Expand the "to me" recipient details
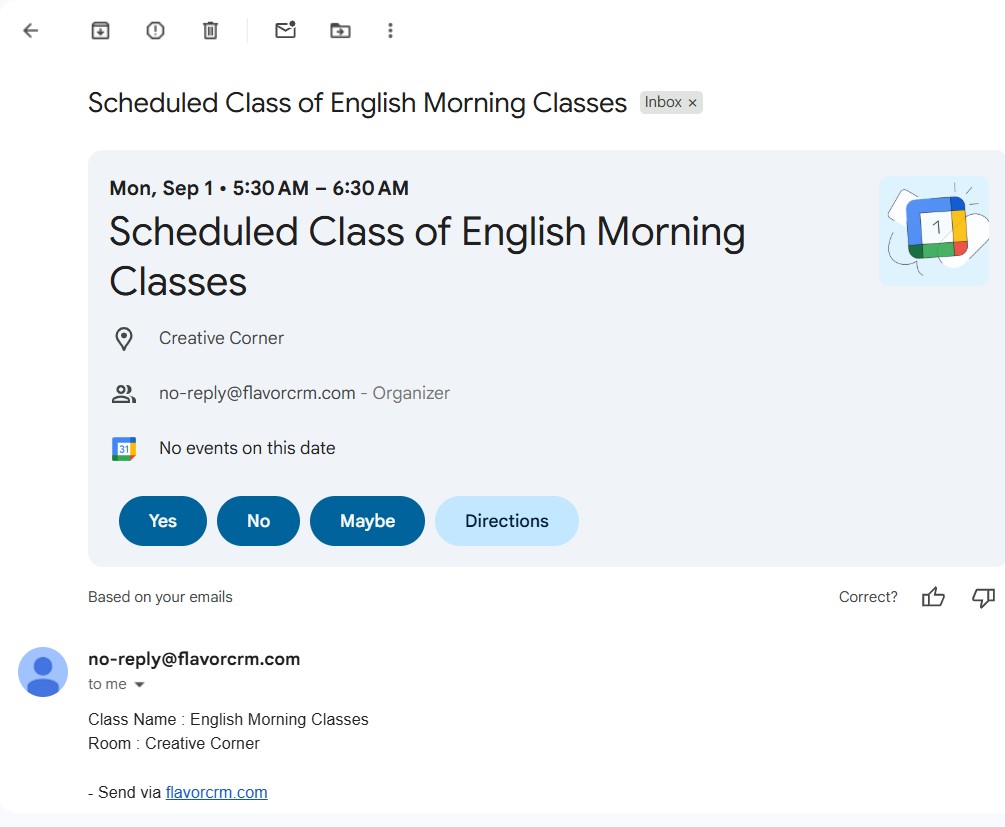Screen dimensions: 1005x827 tap(139, 685)
